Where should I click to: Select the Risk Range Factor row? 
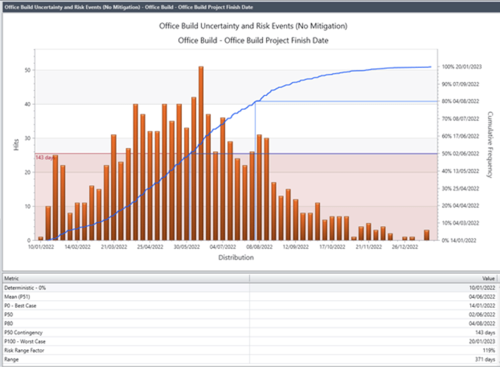(x=250, y=351)
